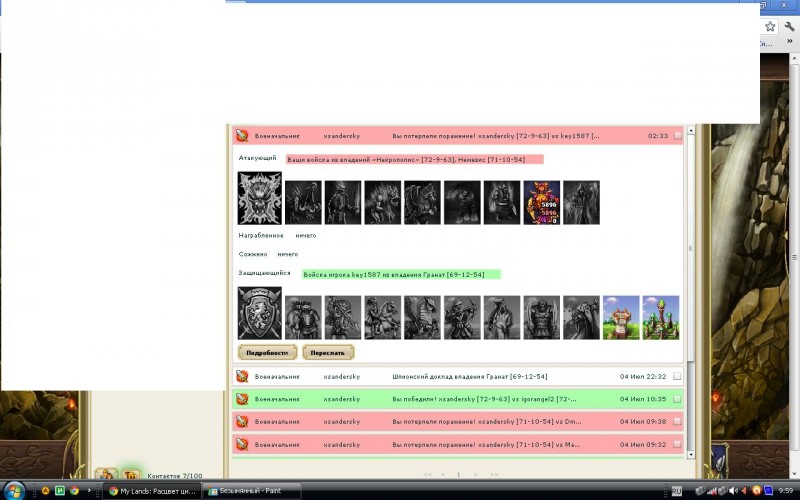Click the colored red-roofed tower building
Screen dimensions: 800x500
click(621, 317)
